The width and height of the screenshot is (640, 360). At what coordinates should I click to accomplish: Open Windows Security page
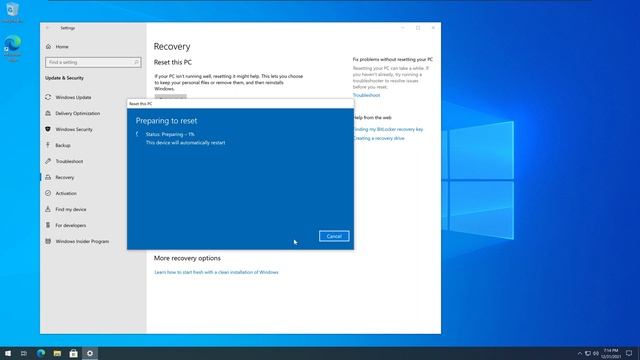74,129
